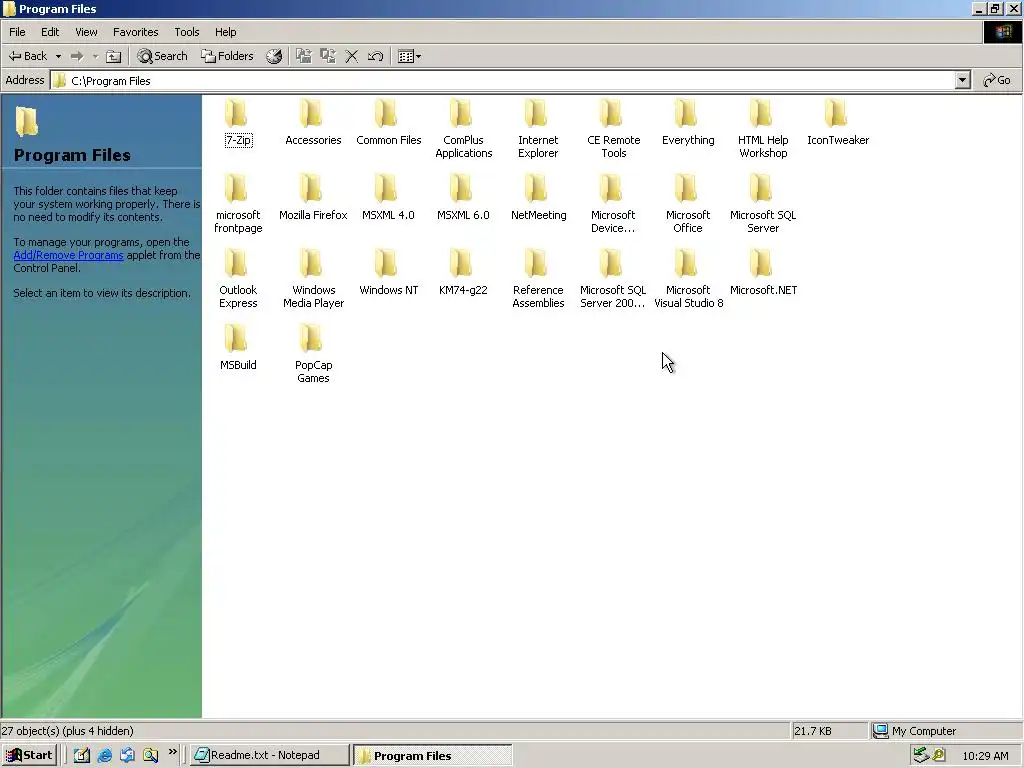This screenshot has height=768, width=1024.
Task: Select the Outlook Express folder
Action: click(x=238, y=279)
